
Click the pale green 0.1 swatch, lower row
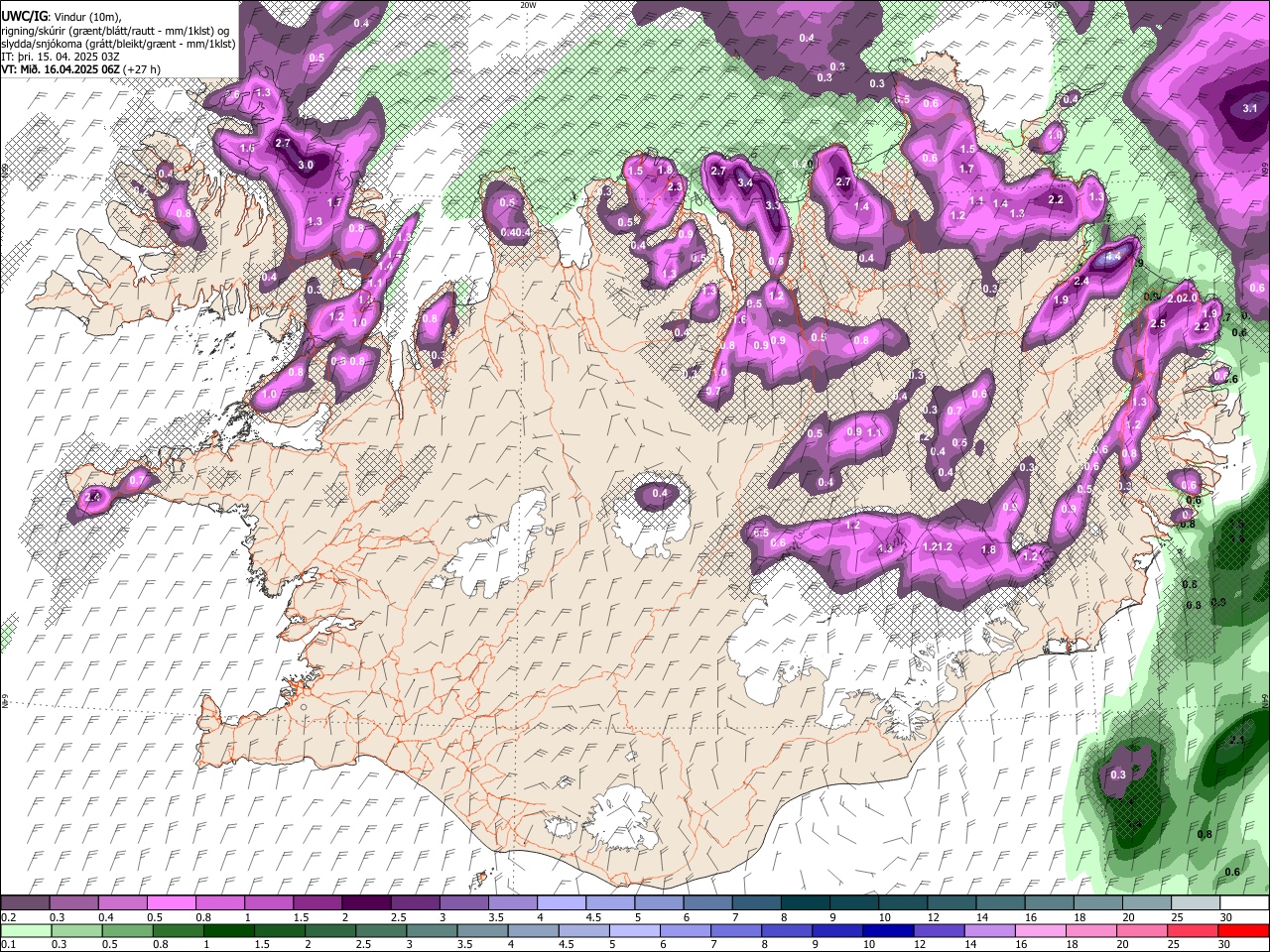click(25, 930)
